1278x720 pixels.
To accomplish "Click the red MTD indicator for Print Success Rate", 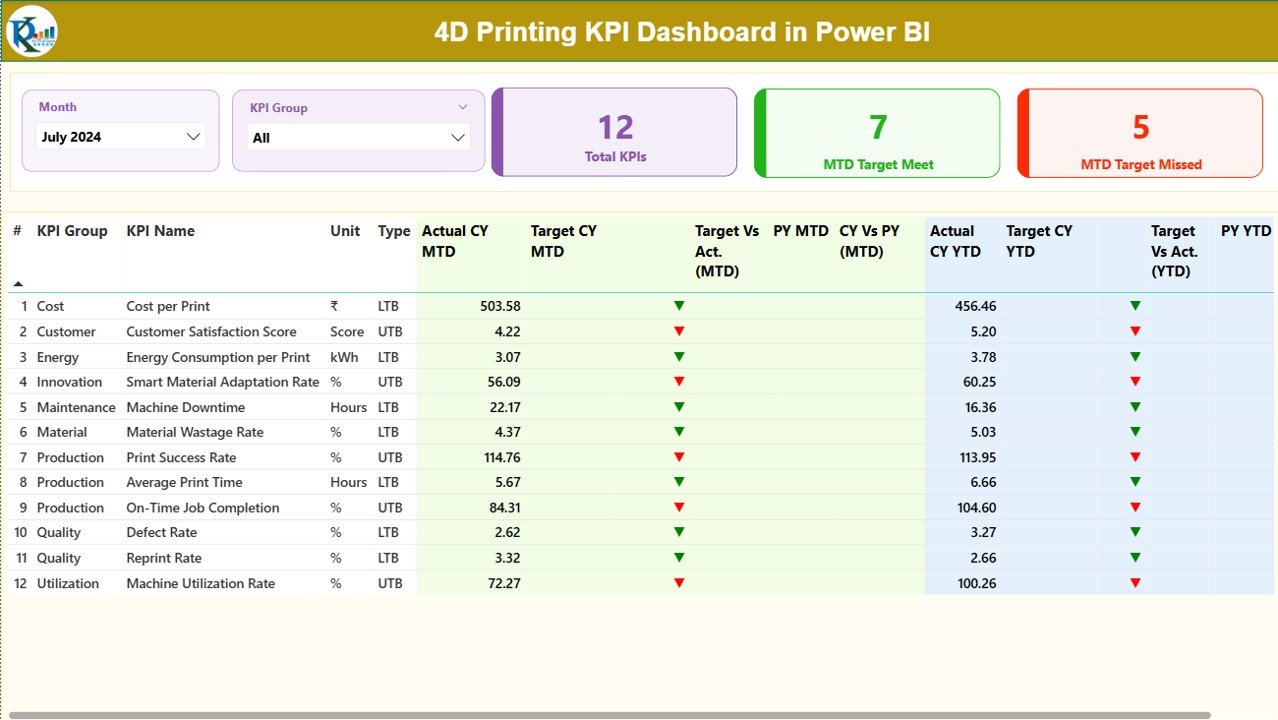I will (x=679, y=457).
